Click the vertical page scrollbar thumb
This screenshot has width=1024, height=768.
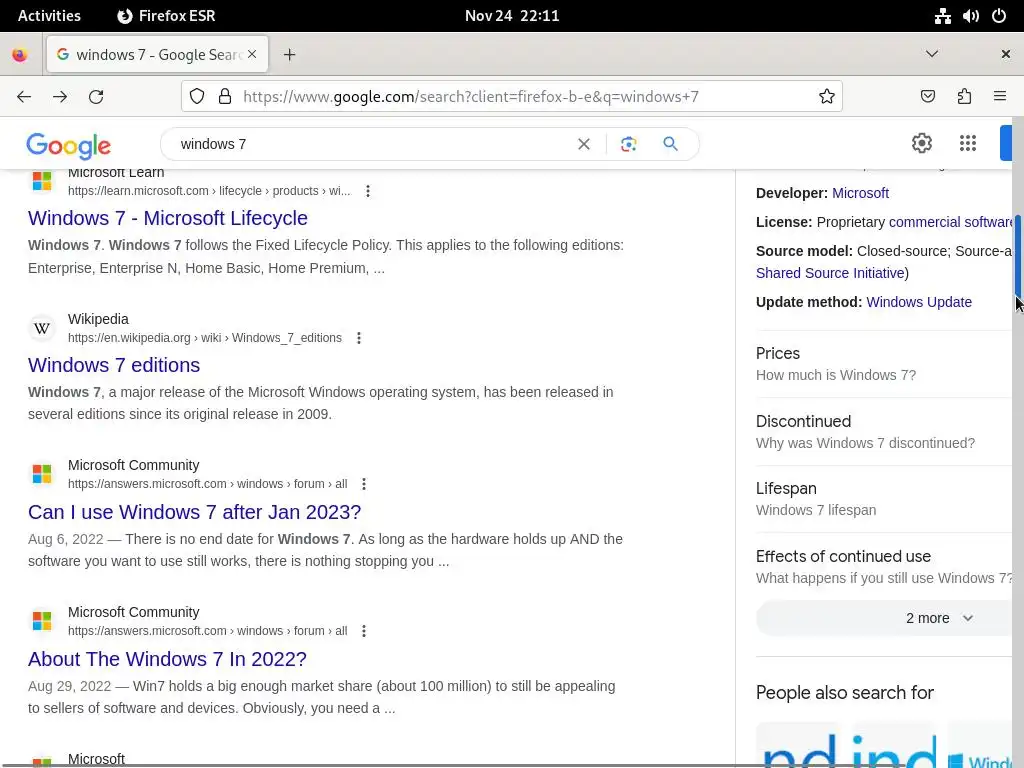(x=1017, y=255)
